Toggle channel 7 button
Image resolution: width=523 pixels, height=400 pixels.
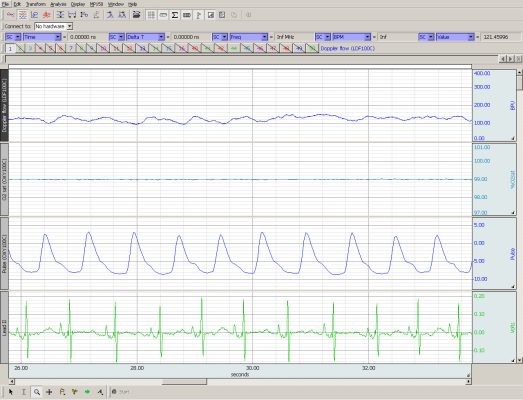pyautogui.click(x=71, y=49)
